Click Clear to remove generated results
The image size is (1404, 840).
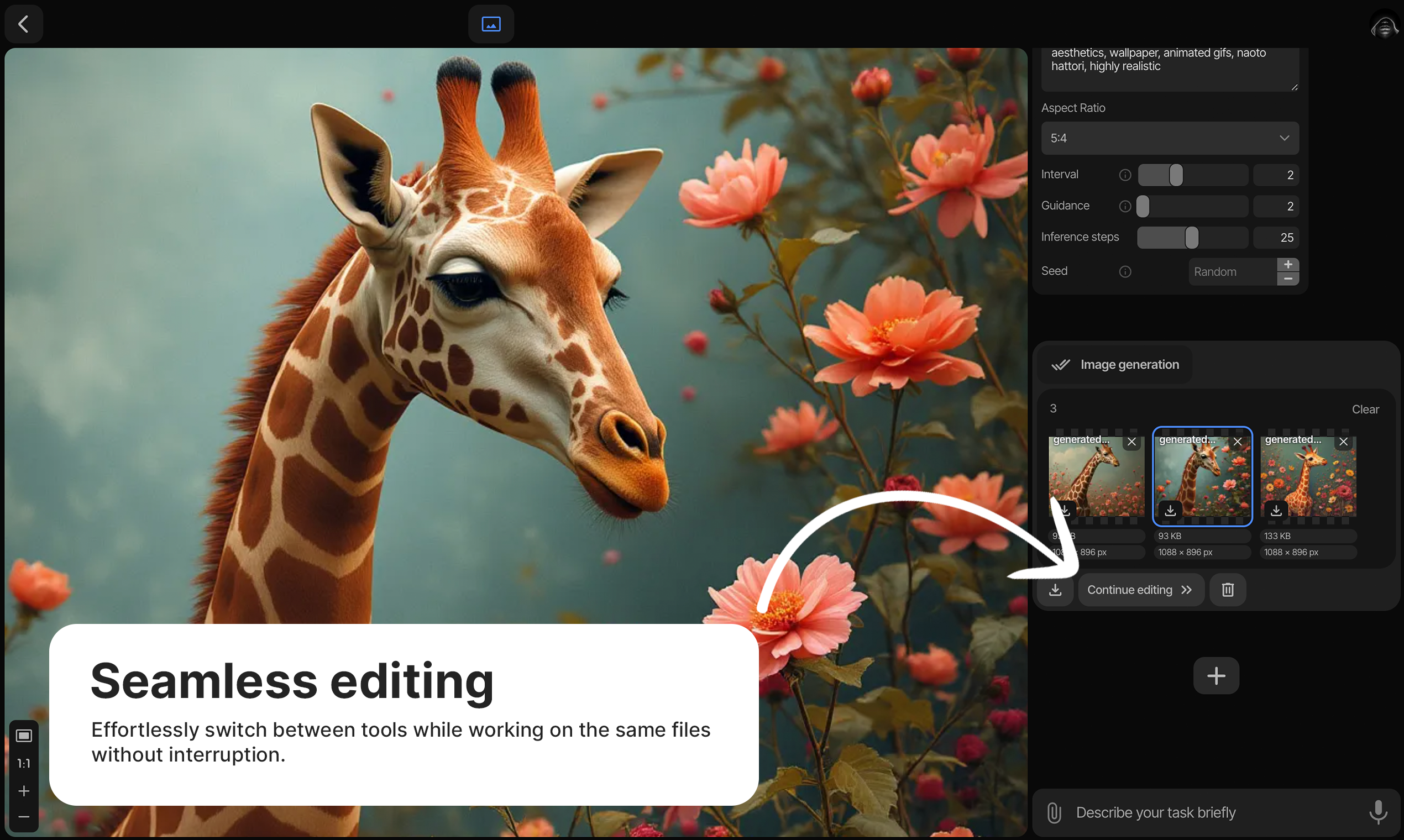[1365, 410]
